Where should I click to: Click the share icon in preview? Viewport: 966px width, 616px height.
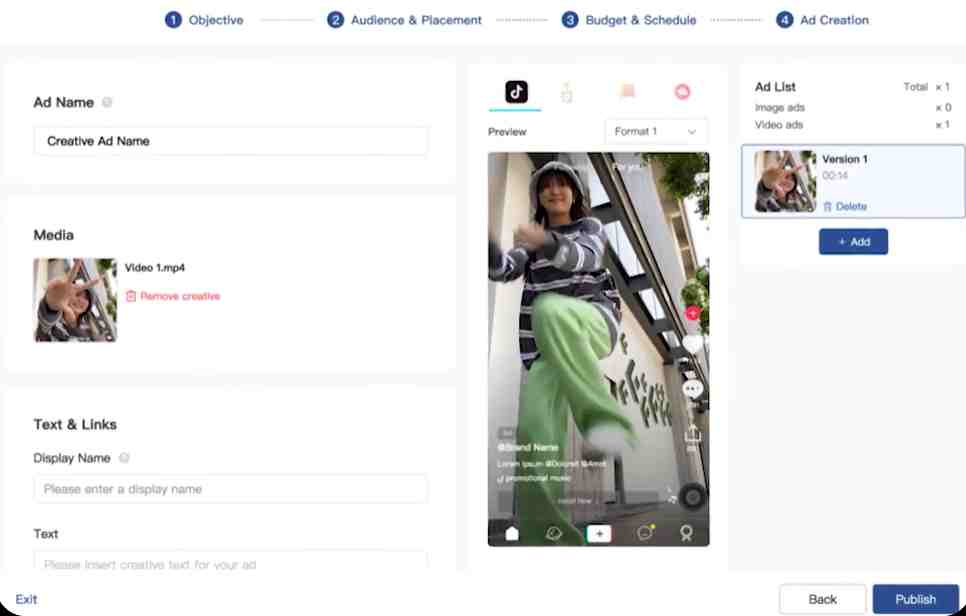pos(693,434)
